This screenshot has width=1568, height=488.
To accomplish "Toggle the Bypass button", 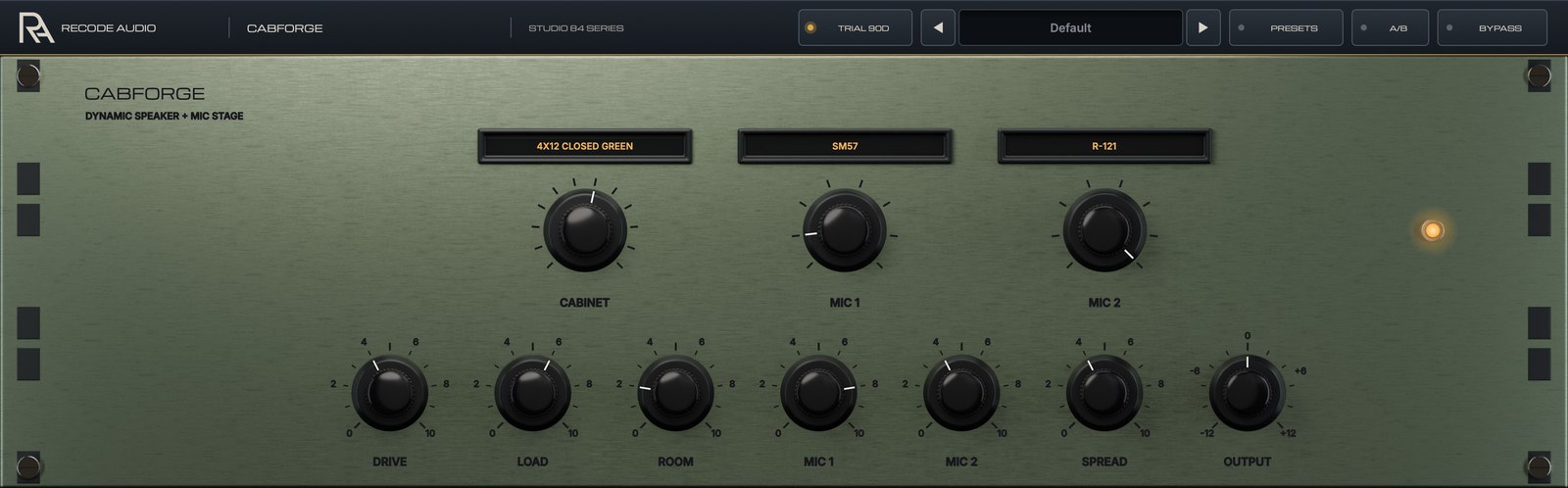I will (1491, 27).
